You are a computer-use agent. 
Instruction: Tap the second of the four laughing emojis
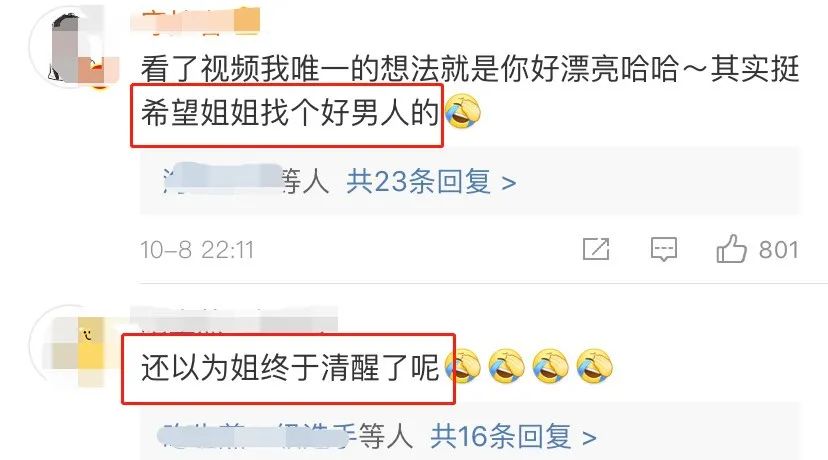click(506, 366)
